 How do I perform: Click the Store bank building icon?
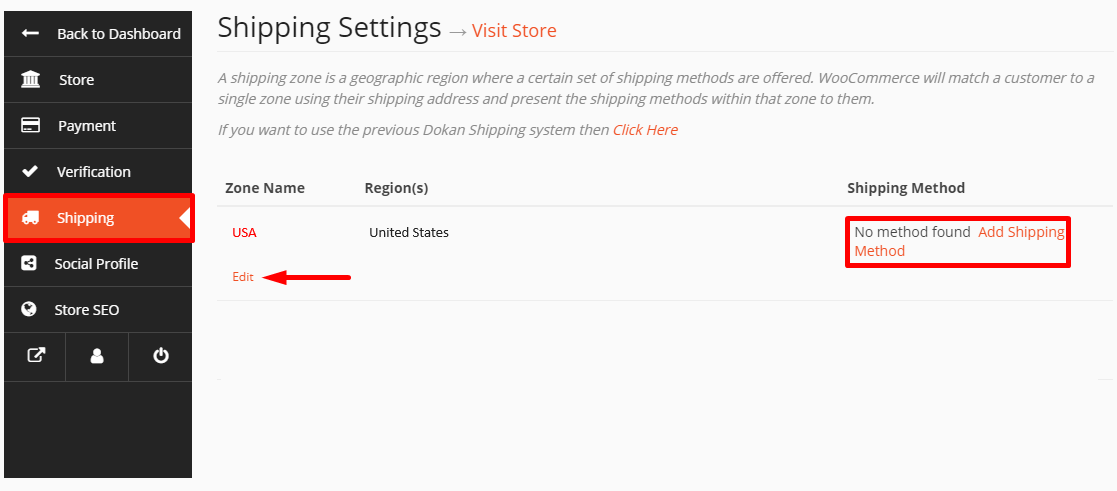click(31, 80)
